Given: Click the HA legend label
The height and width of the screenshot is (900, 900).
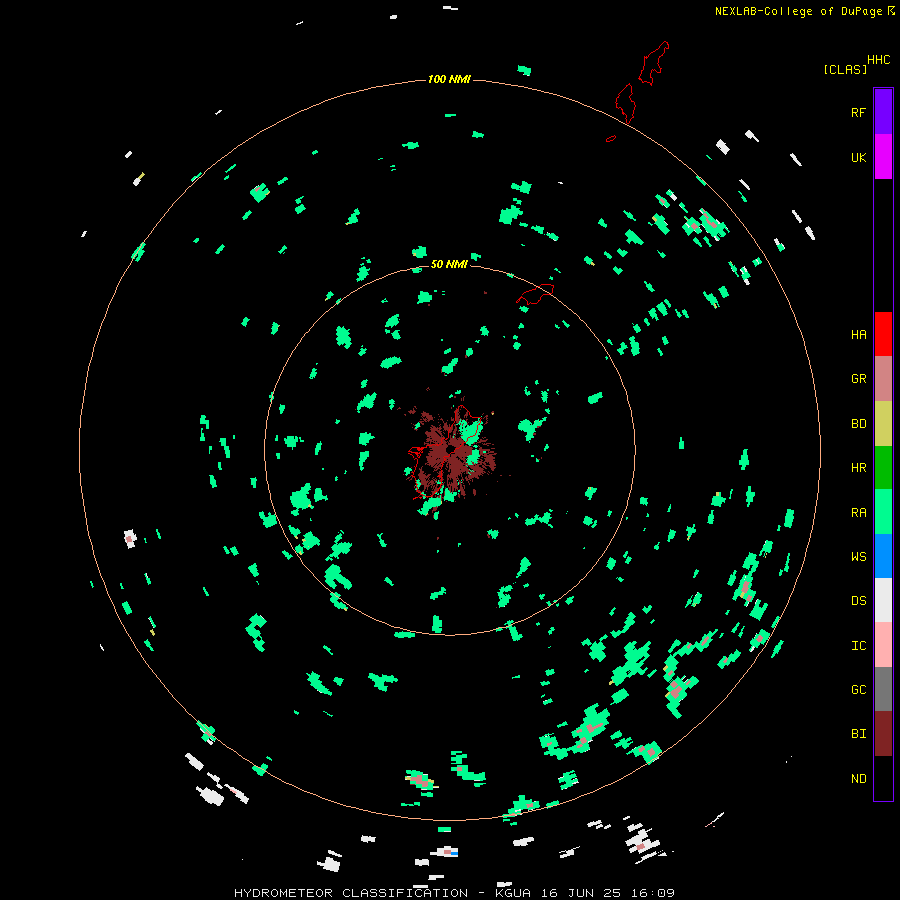Looking at the screenshot, I should pos(858,335).
